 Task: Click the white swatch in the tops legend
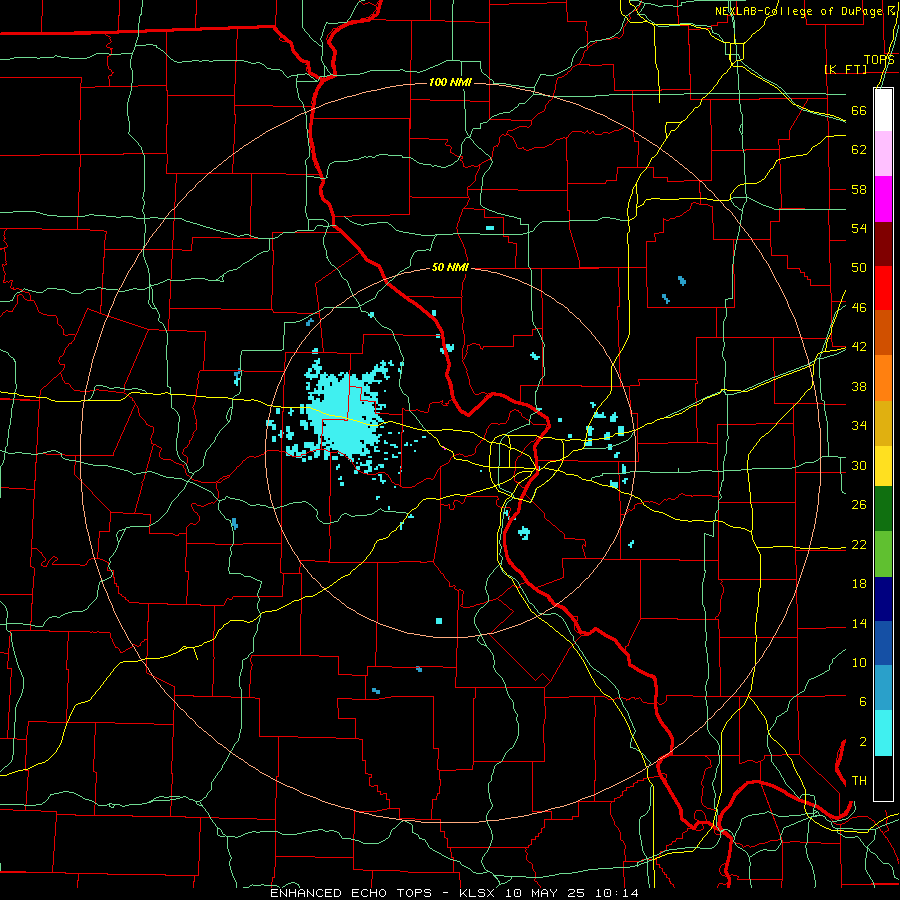pos(883,110)
